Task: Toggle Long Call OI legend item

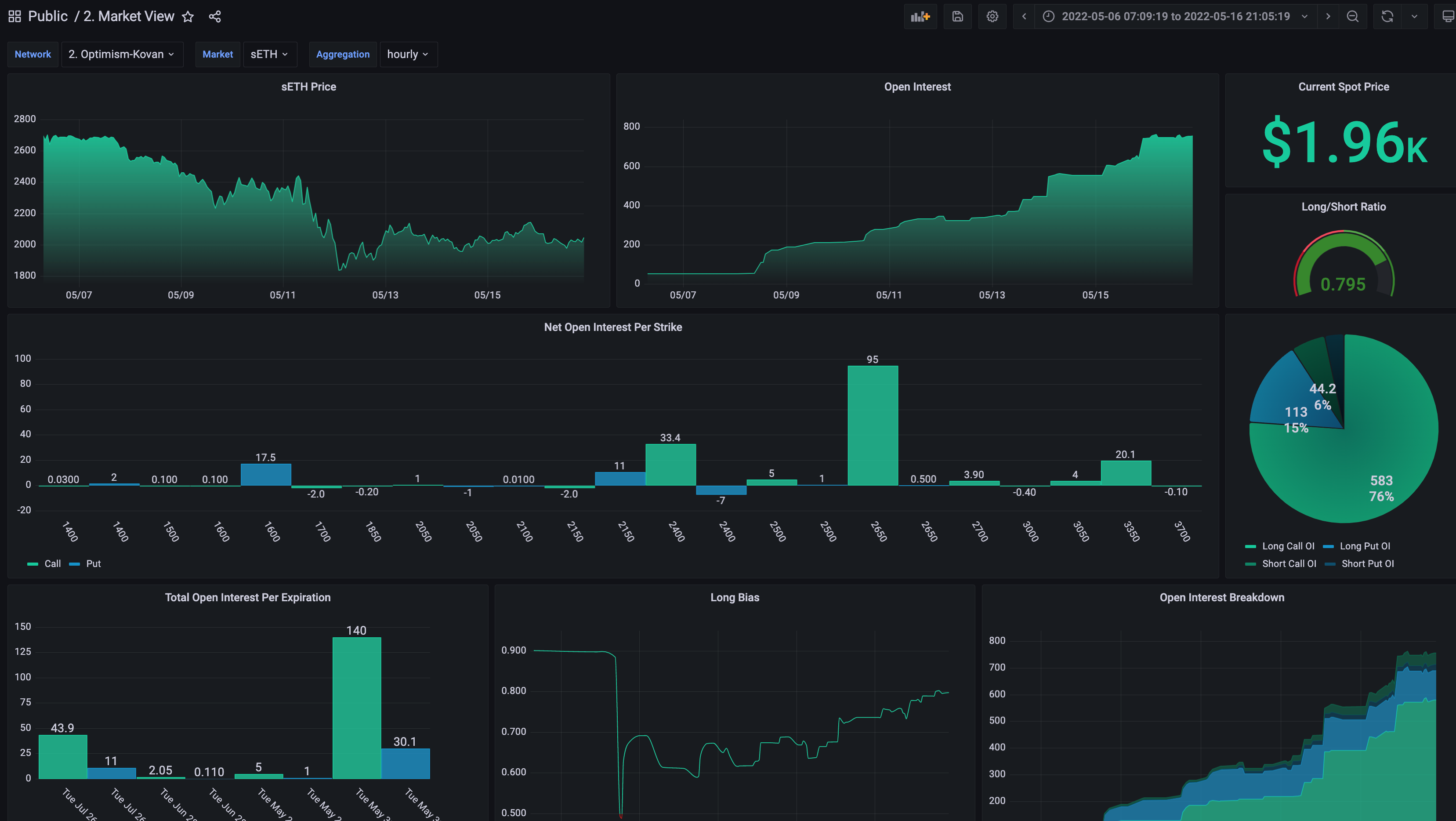Action: (x=1288, y=546)
